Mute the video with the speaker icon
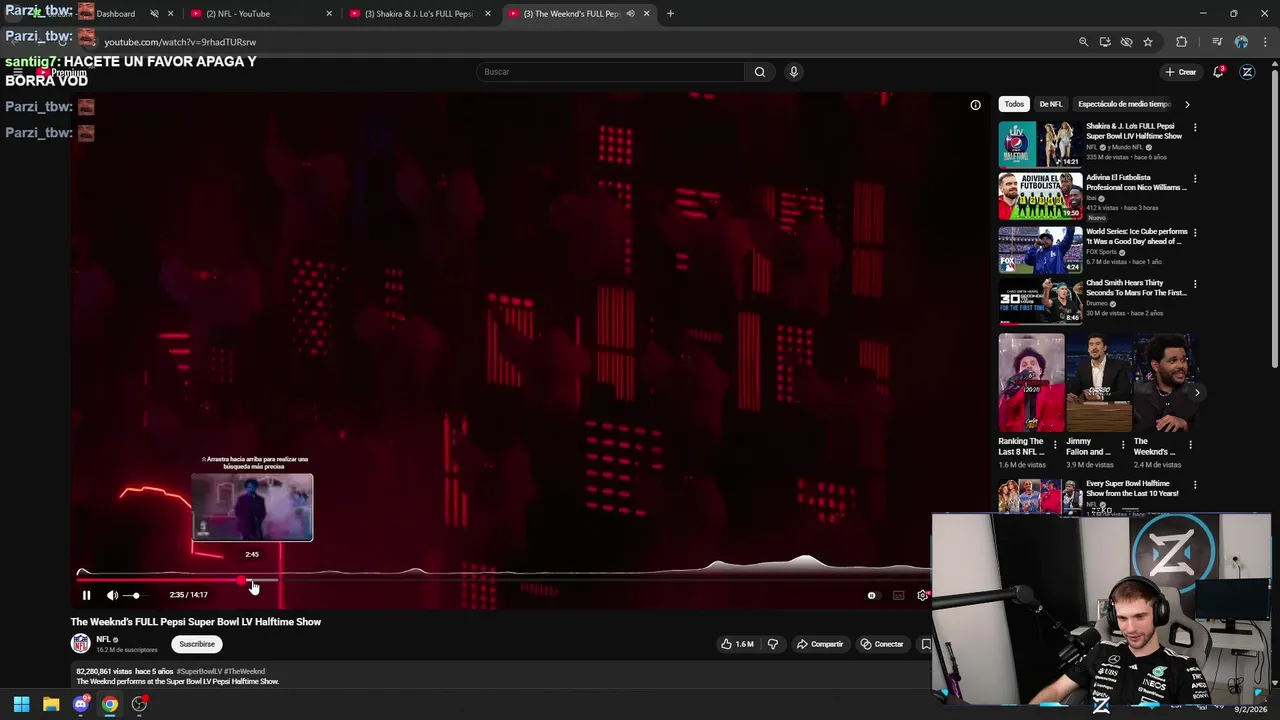Image resolution: width=1280 pixels, height=720 pixels. click(112, 595)
